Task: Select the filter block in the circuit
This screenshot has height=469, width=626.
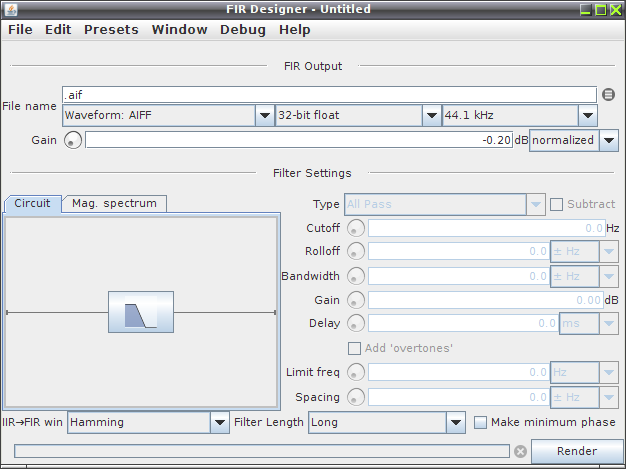Action: pos(141,312)
